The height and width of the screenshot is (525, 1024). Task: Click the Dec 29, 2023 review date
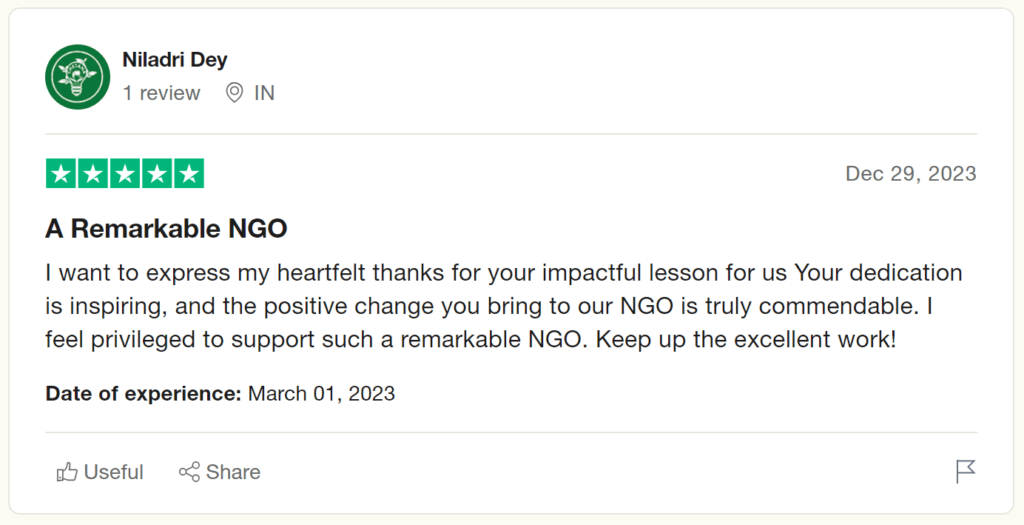pyautogui.click(x=911, y=174)
